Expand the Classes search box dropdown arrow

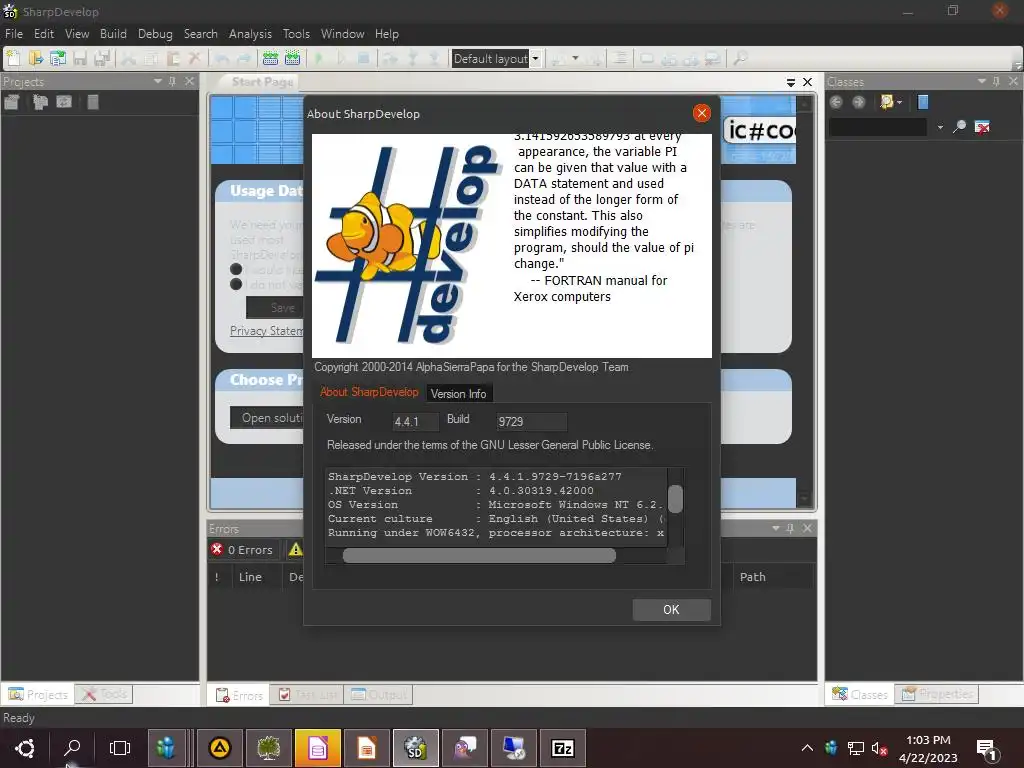(x=940, y=127)
